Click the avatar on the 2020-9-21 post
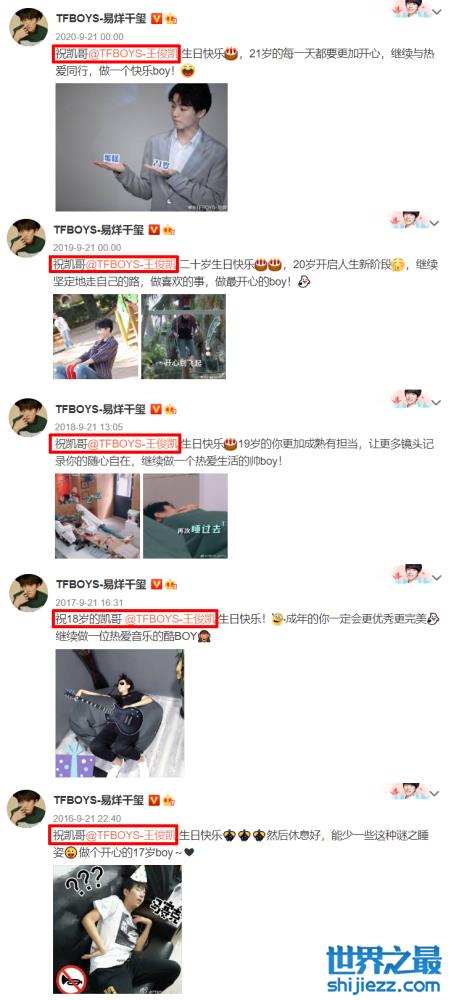This screenshot has height=1000, width=451. 27,27
